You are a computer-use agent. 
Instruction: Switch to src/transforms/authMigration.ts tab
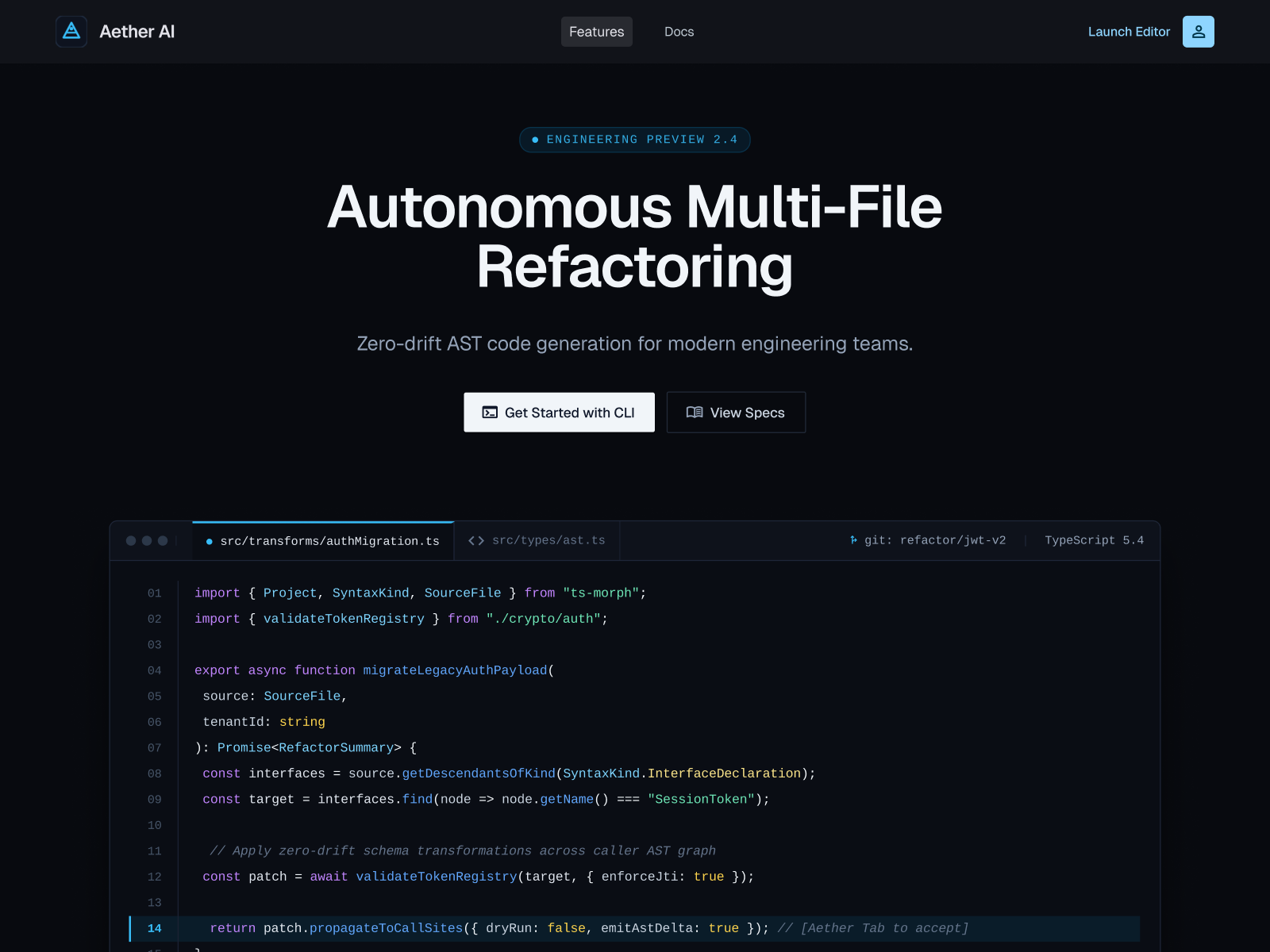tap(323, 541)
